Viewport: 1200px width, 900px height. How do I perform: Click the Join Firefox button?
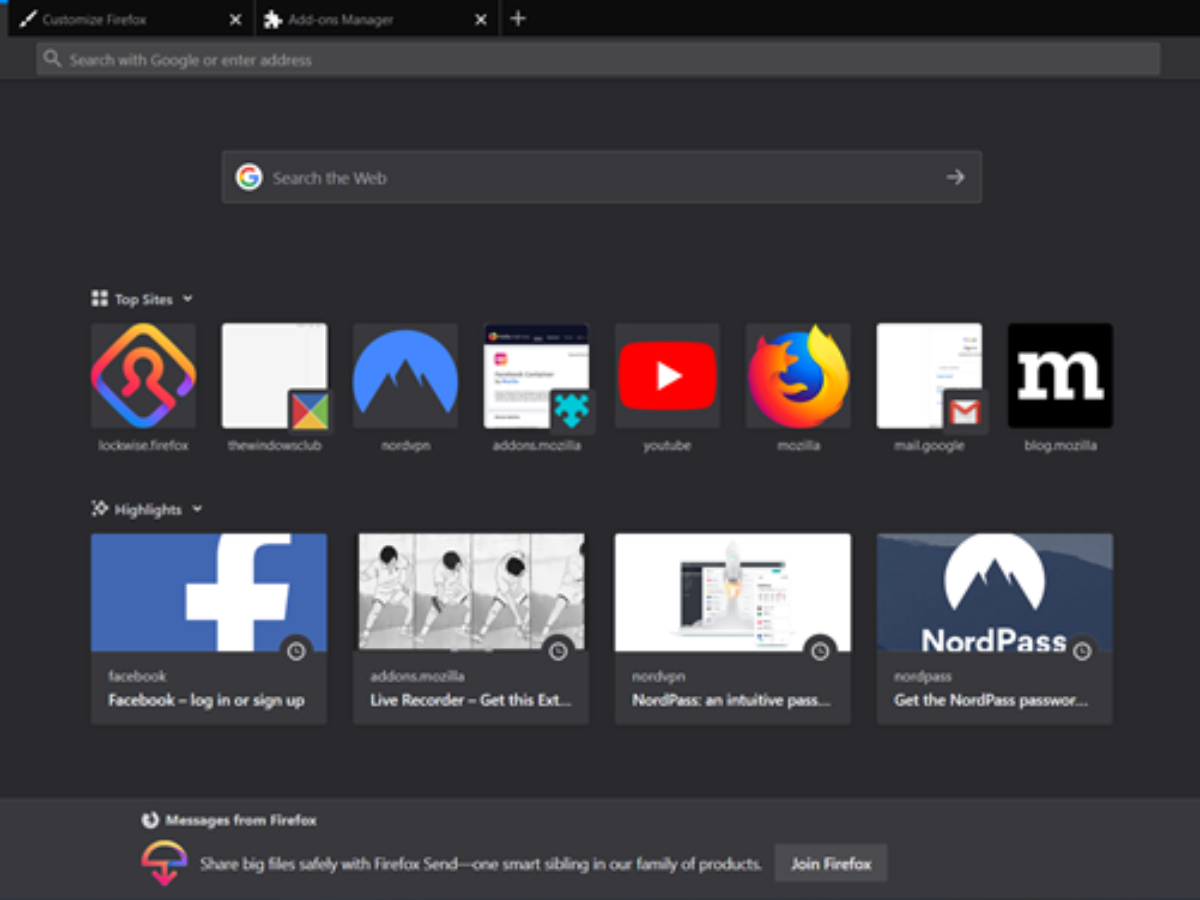pos(831,863)
